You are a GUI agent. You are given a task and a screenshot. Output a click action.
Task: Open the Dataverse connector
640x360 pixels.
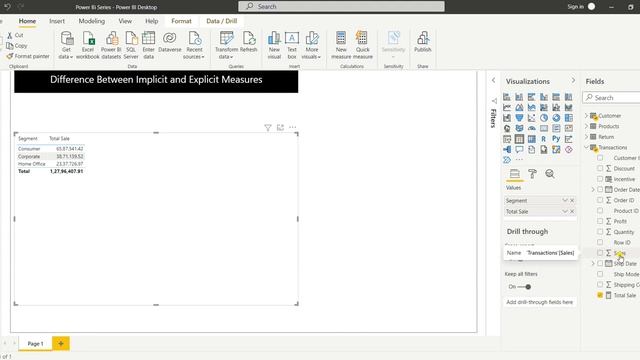point(170,42)
